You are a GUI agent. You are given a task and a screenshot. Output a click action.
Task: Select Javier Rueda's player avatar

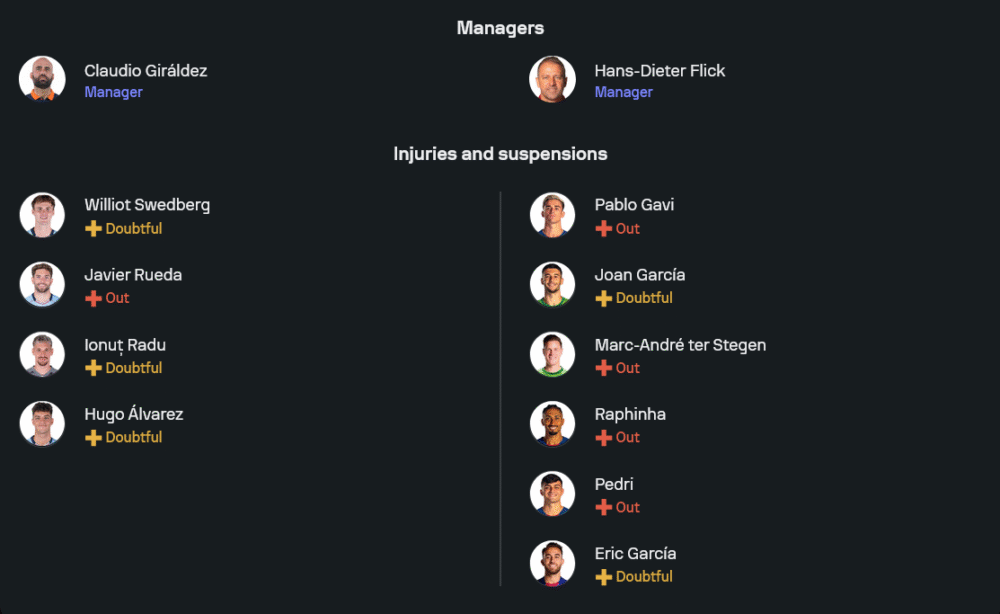pyautogui.click(x=42, y=285)
